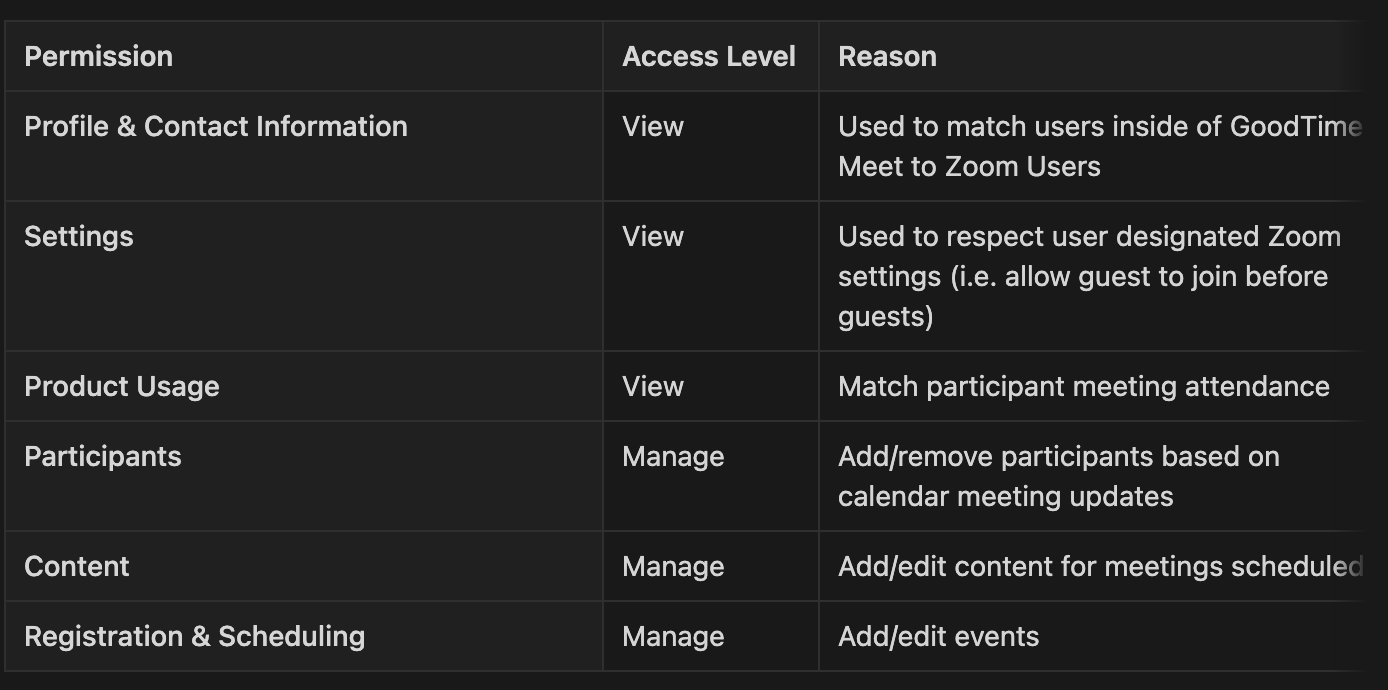1388x690 pixels.
Task: Click View access level for Profile & Contact Information
Action: (653, 127)
